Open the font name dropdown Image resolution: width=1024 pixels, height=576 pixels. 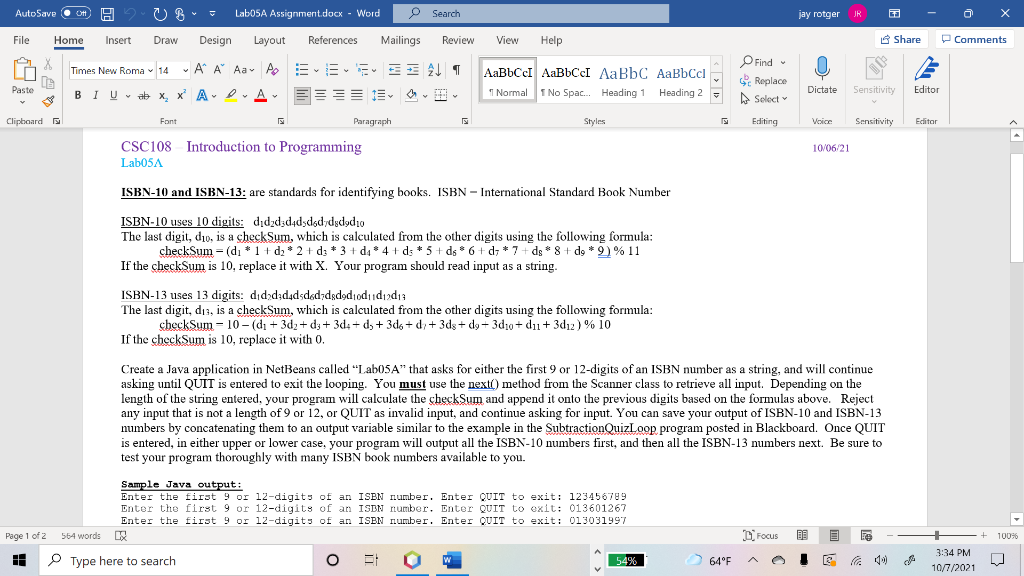150,70
